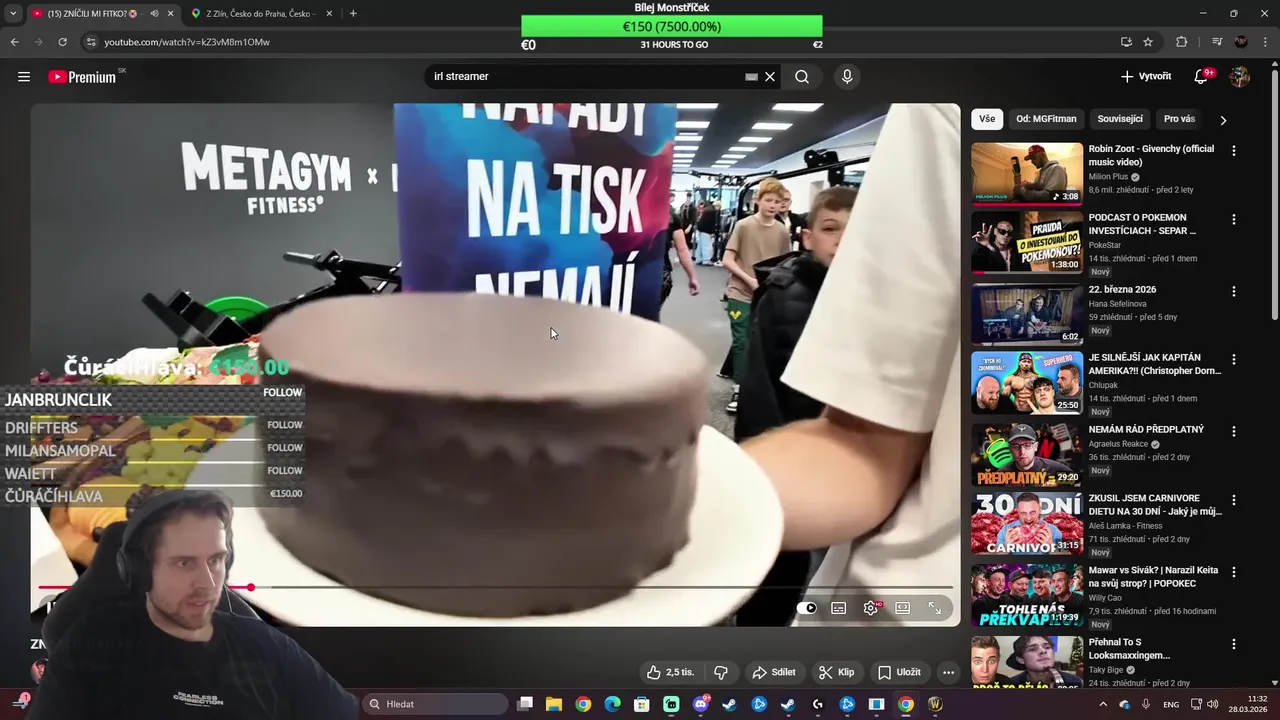Like the video with 2,5 tis. likes
The image size is (1280, 720).
click(x=670, y=672)
